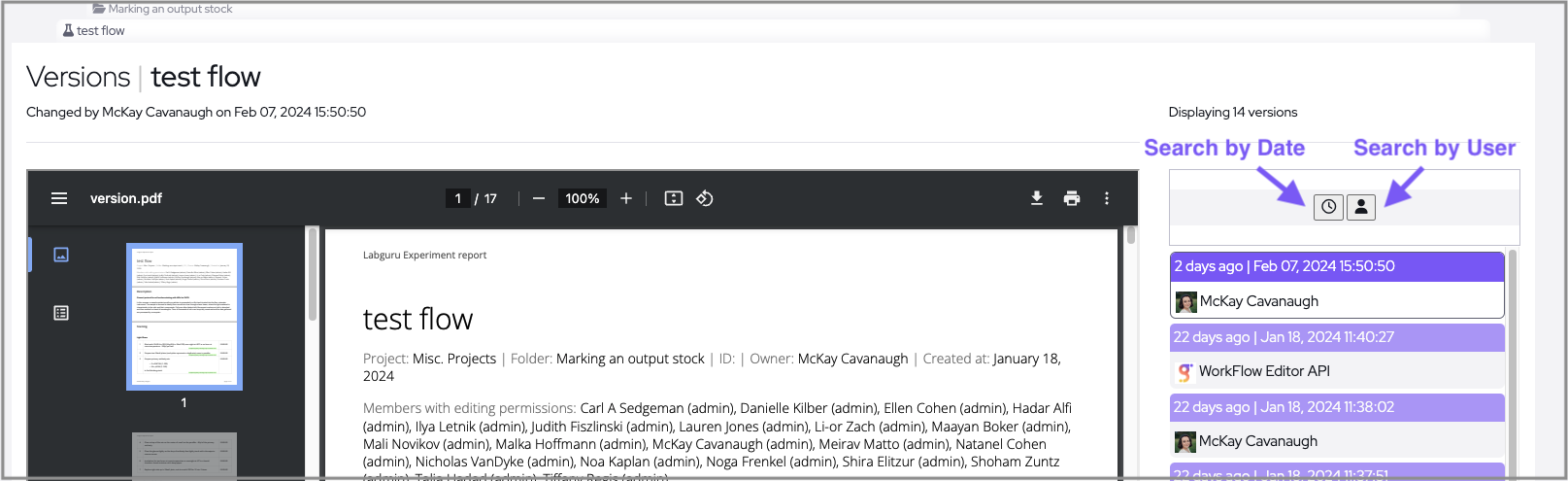Select the Feb 07, 2024 15:50:50 version

click(x=1337, y=266)
